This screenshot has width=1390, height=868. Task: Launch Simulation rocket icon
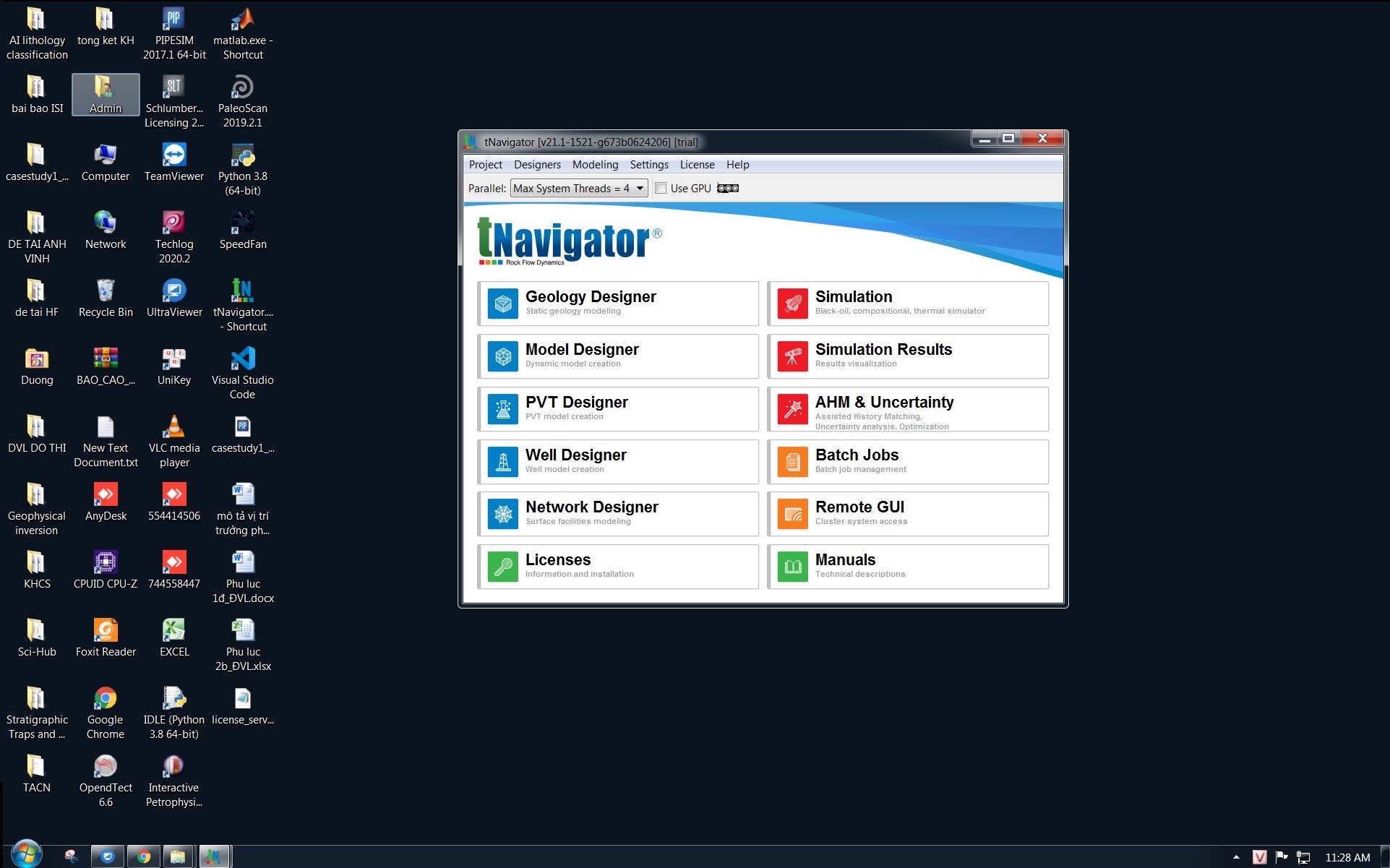tap(792, 304)
